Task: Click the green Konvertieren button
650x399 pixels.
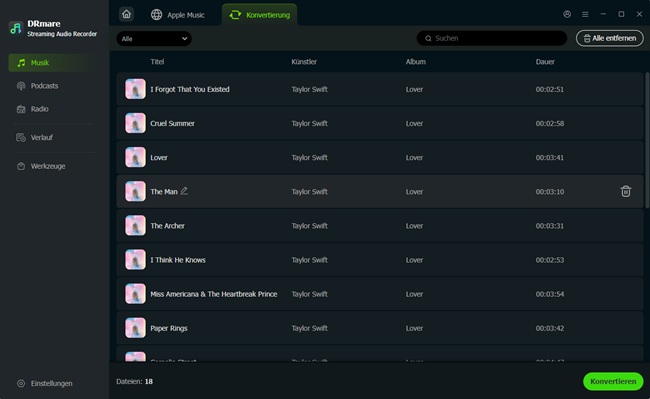Action: point(613,381)
